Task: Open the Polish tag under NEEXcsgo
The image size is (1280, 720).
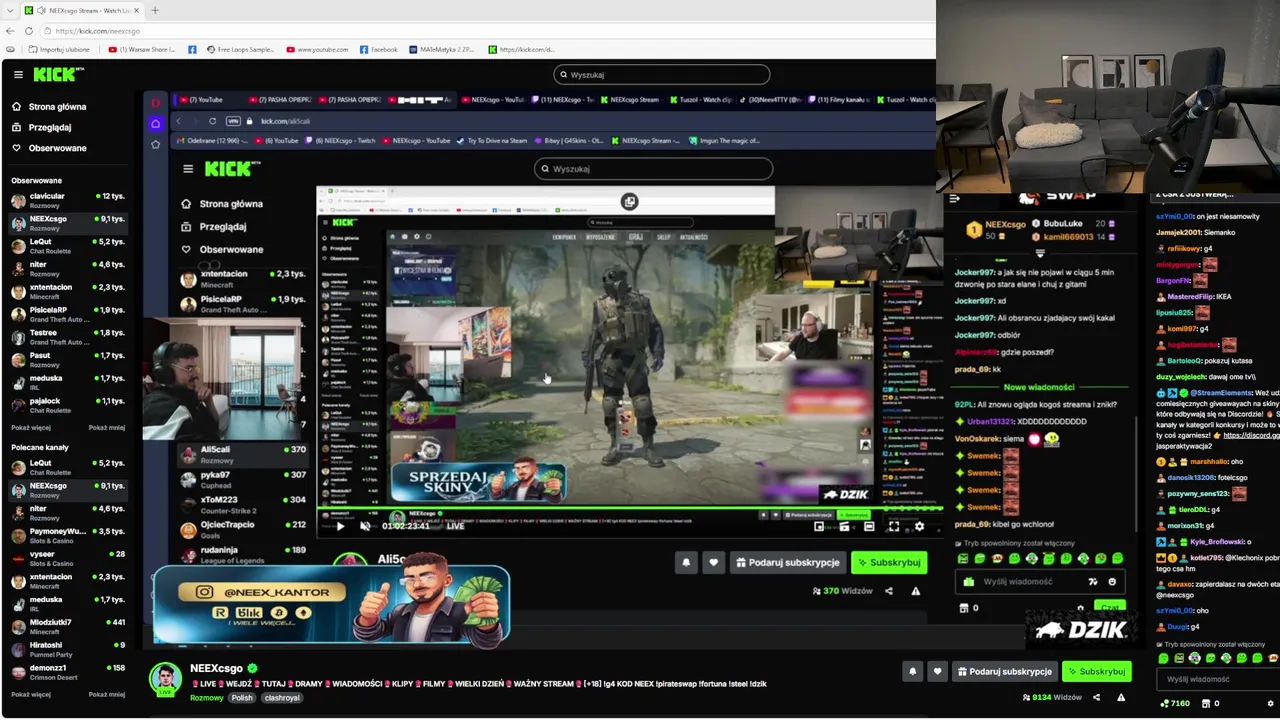Action: [x=243, y=698]
